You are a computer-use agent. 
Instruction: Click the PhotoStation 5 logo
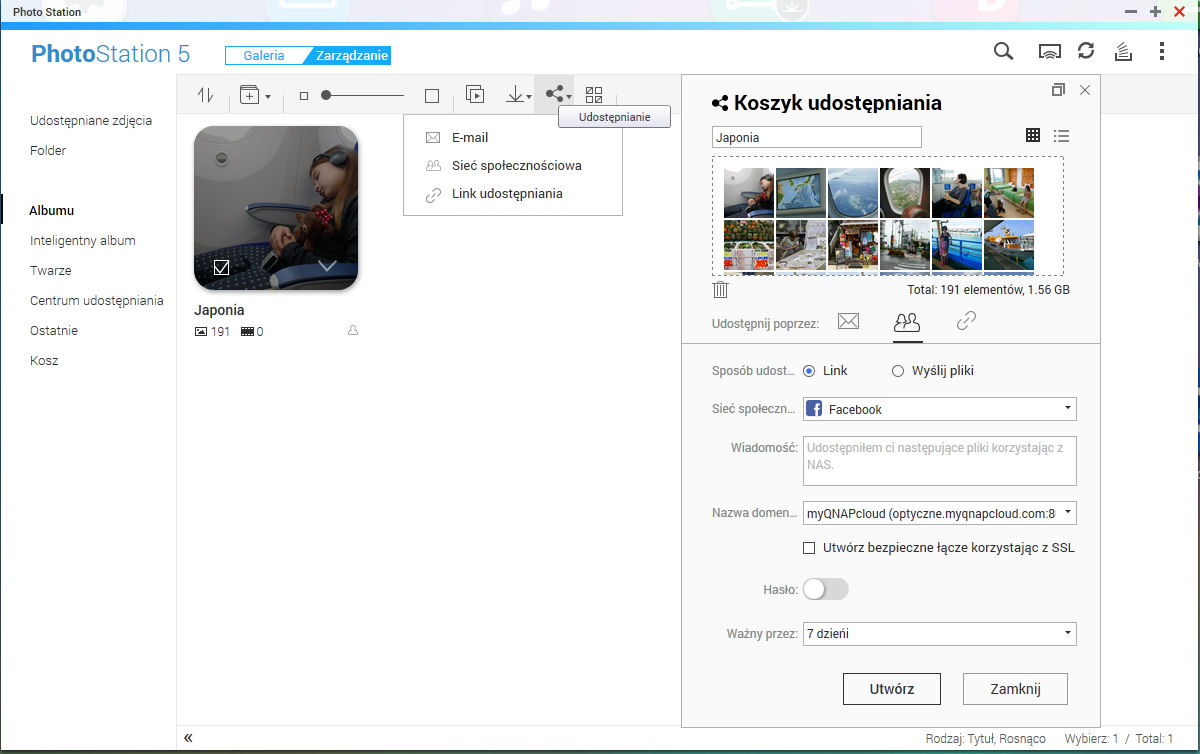pyautogui.click(x=110, y=54)
